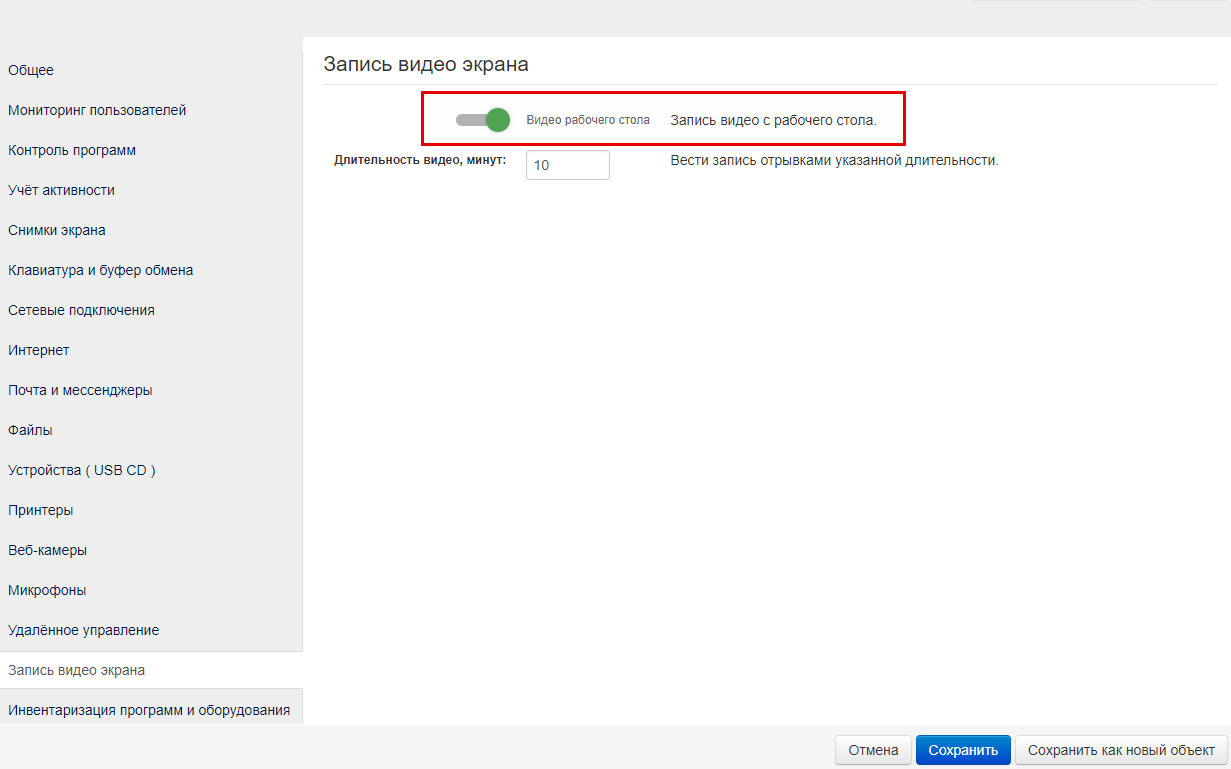Go to Принтеры settings
Viewport: 1231px width, 769px height.
(x=40, y=510)
